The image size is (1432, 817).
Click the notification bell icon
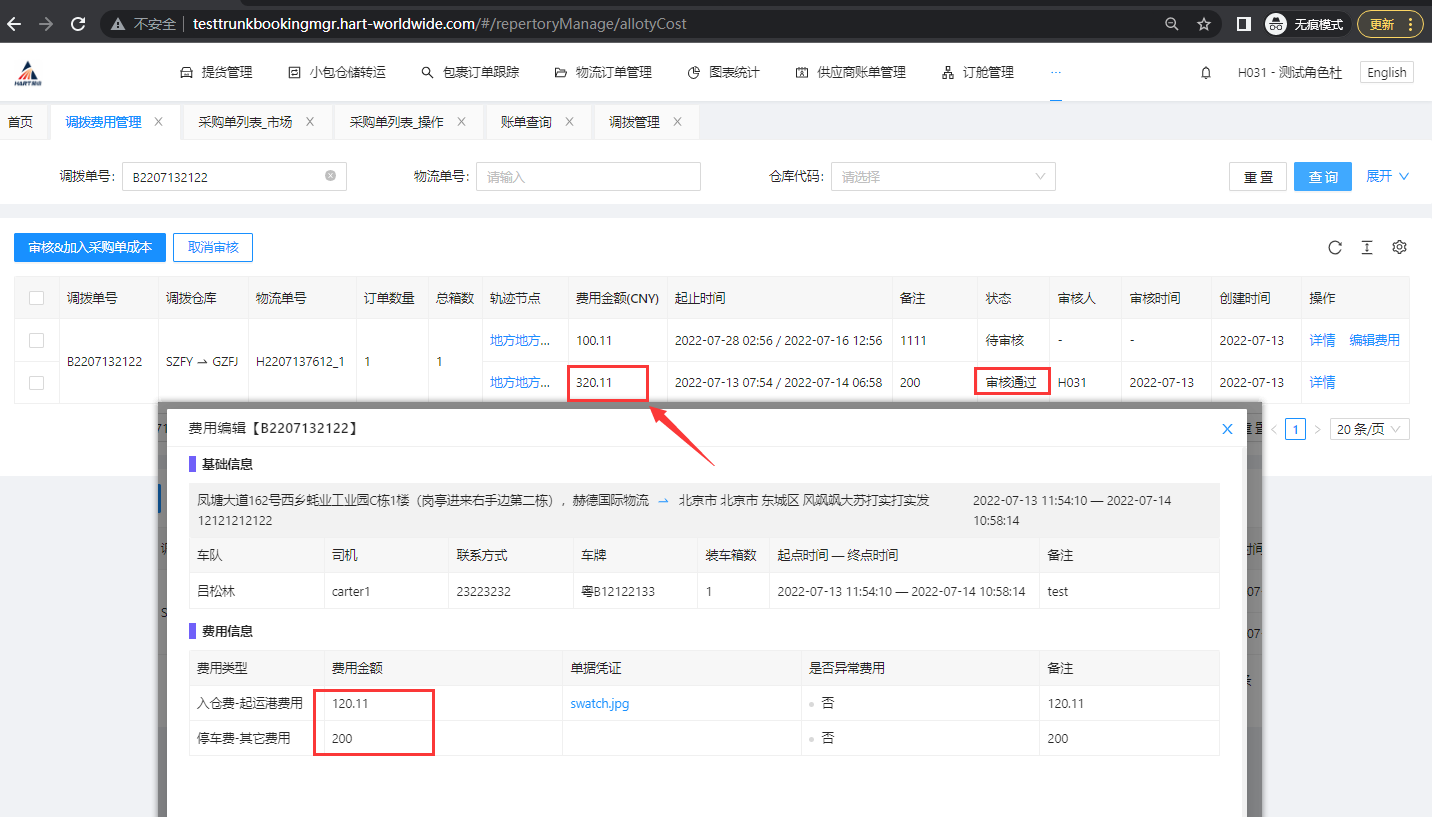pos(1206,73)
